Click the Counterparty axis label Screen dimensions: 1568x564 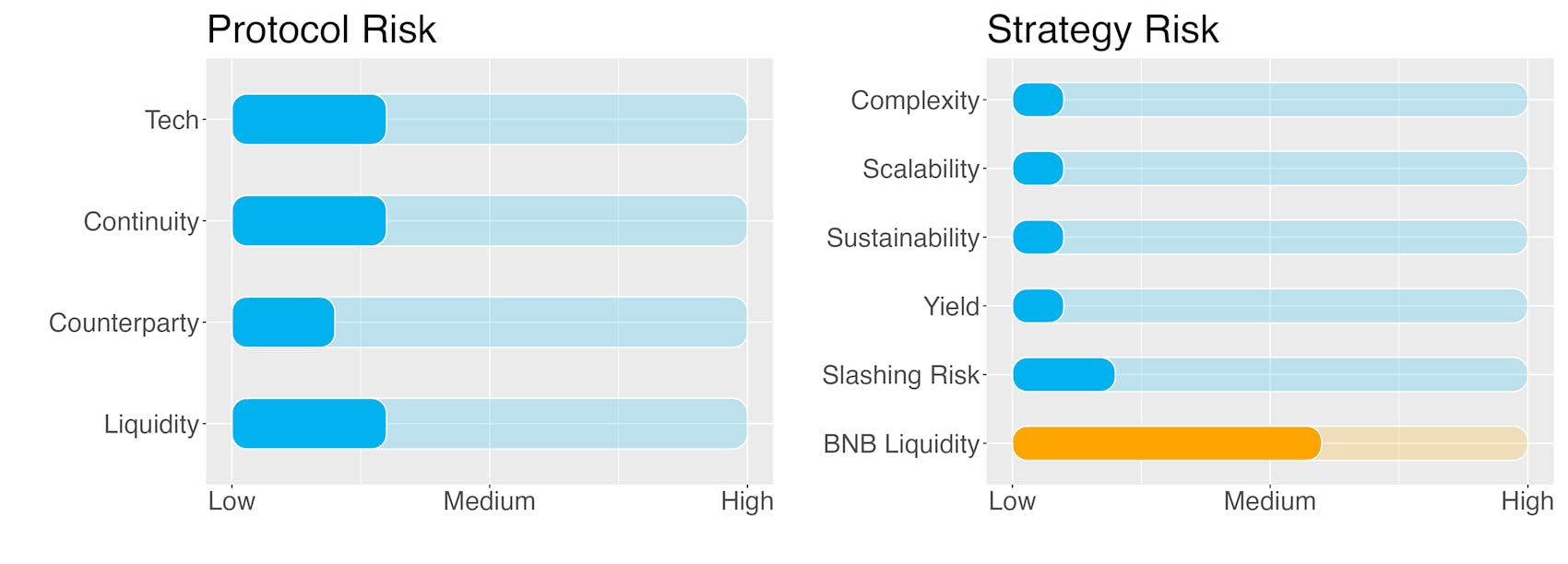pyautogui.click(x=124, y=323)
